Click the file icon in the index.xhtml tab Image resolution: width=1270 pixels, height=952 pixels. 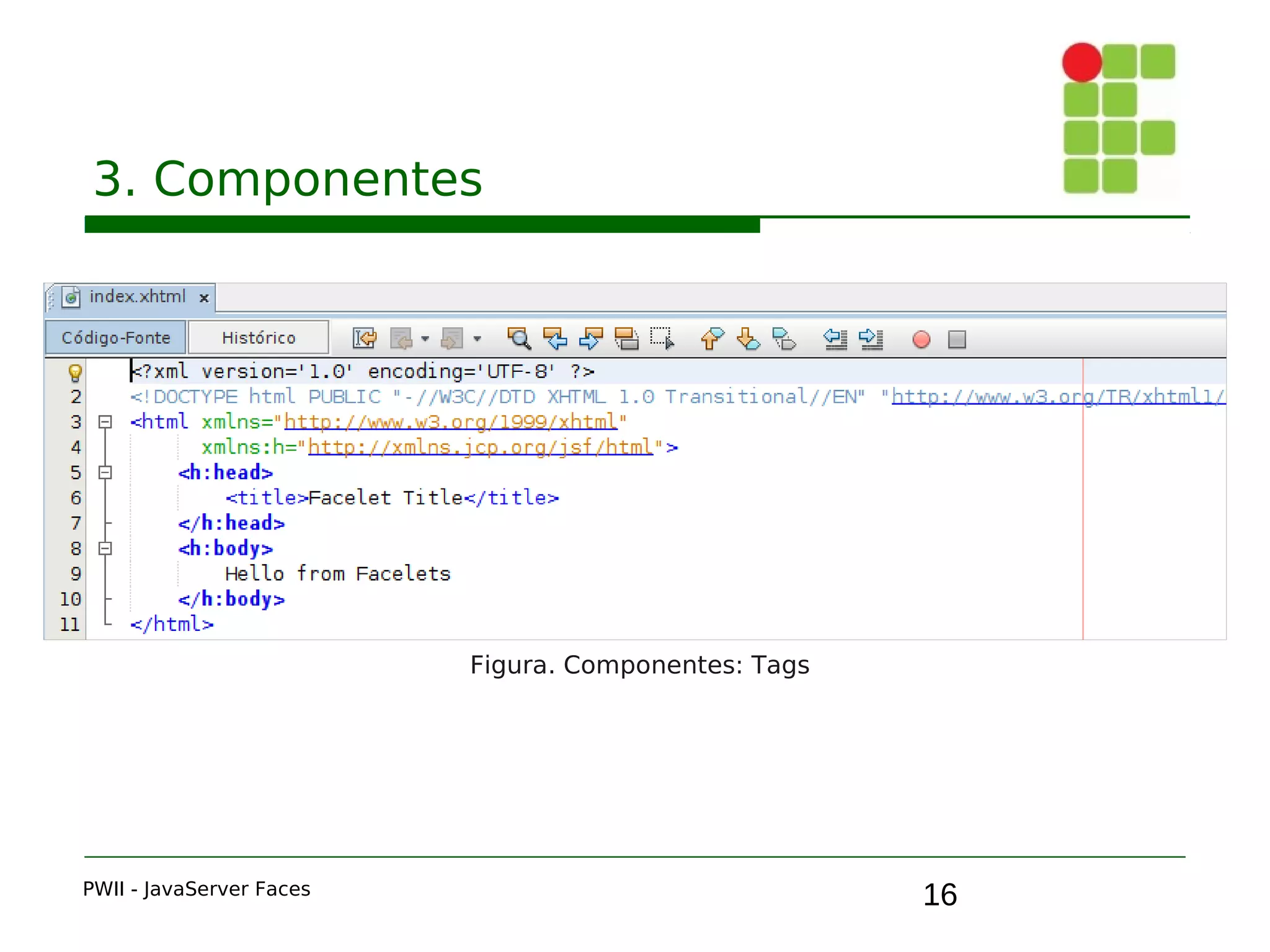[x=71, y=297]
